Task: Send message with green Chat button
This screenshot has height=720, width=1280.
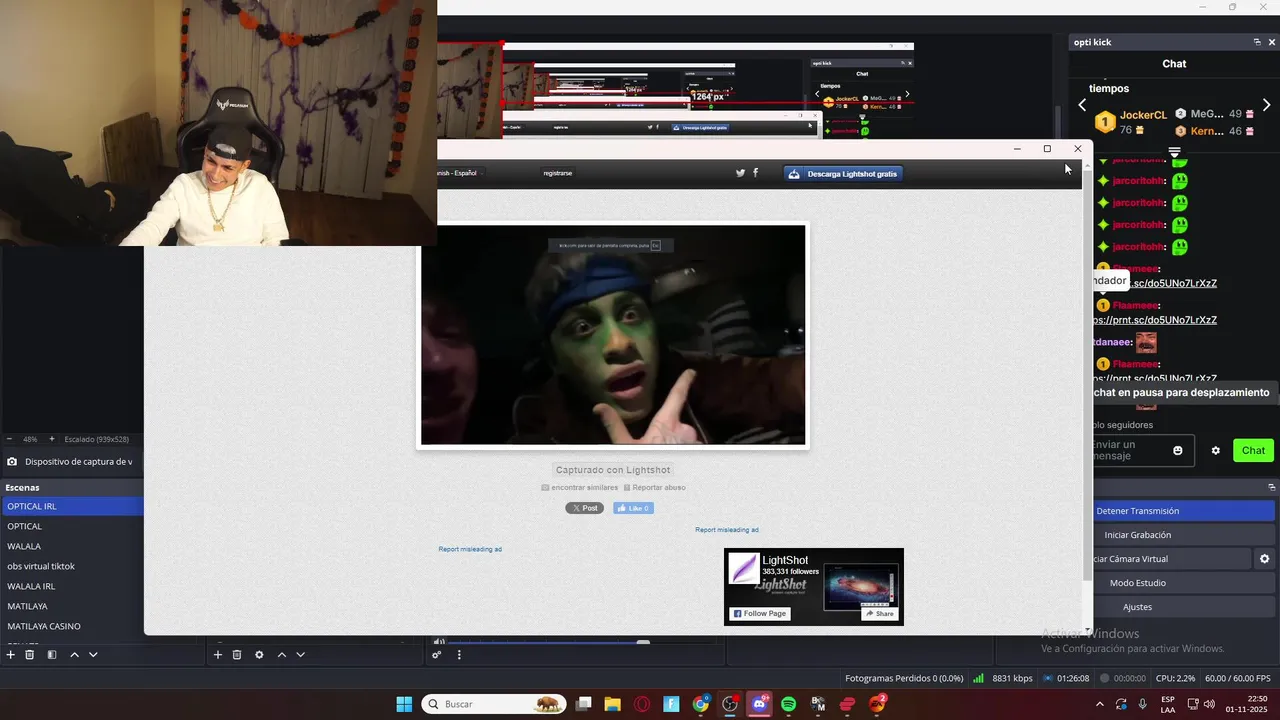Action: tap(1253, 450)
